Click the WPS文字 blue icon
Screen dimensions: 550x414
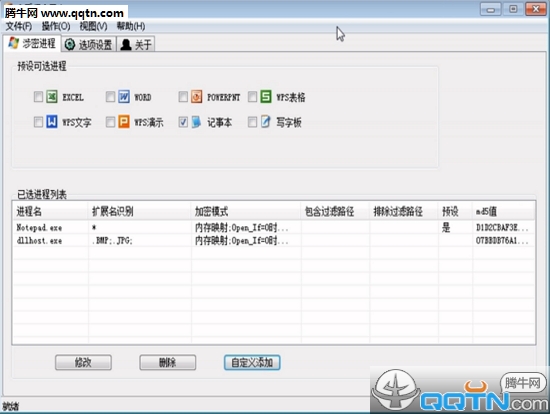click(52, 122)
